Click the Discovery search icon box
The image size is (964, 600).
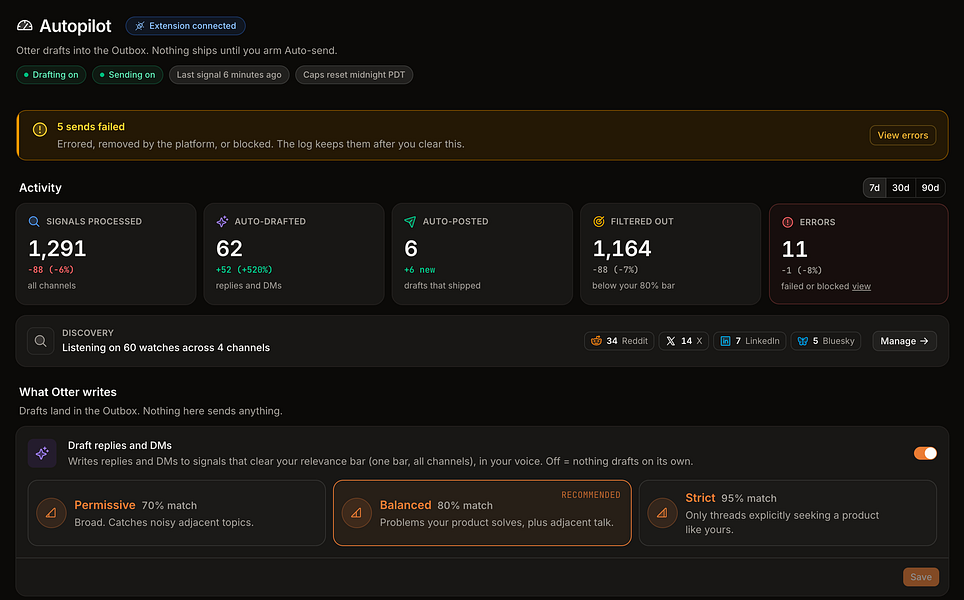pyautogui.click(x=41, y=341)
